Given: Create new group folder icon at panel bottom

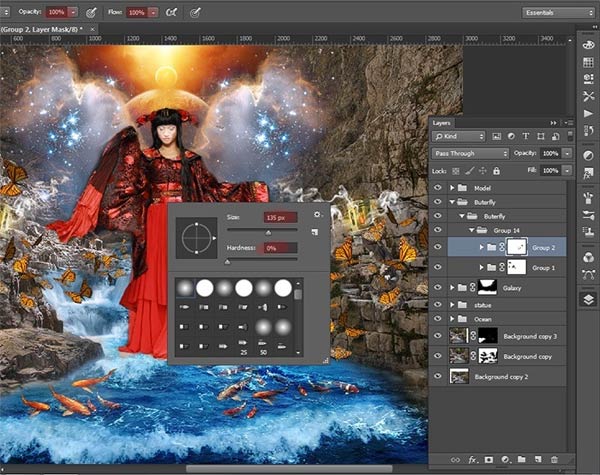Looking at the screenshot, I should pyautogui.click(x=521, y=459).
